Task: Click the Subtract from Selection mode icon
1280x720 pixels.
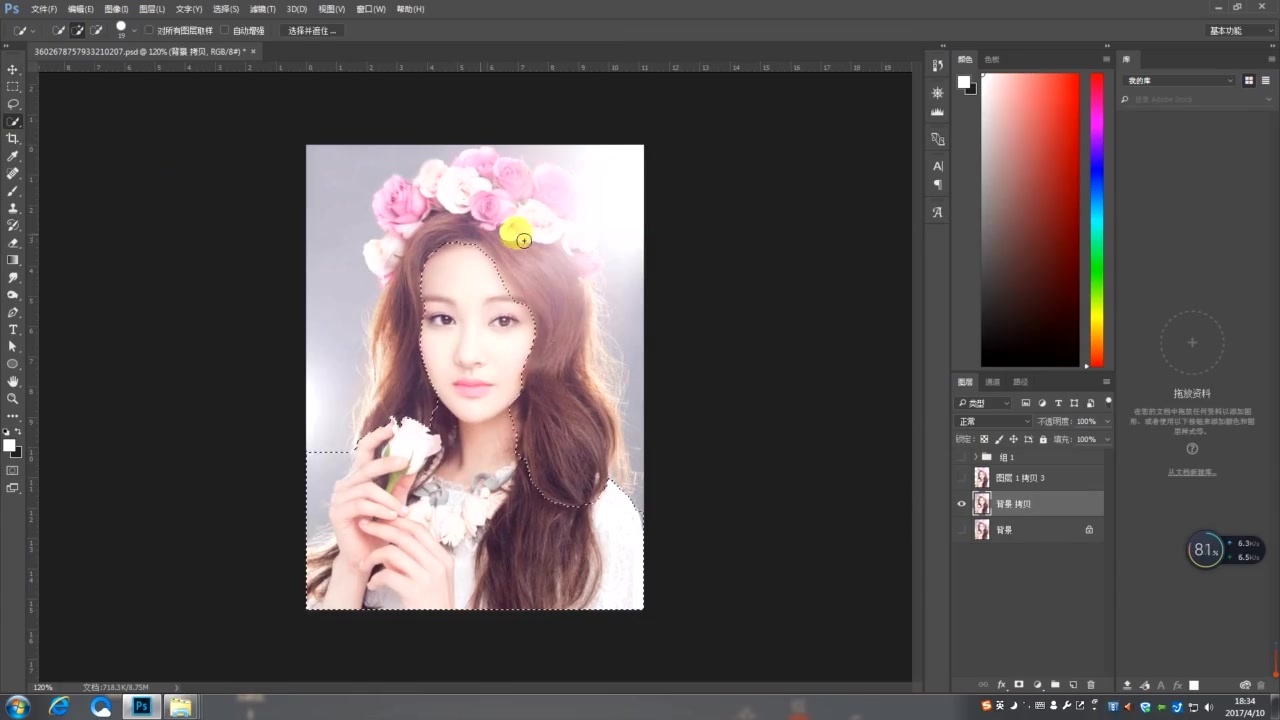Action: [x=96, y=30]
